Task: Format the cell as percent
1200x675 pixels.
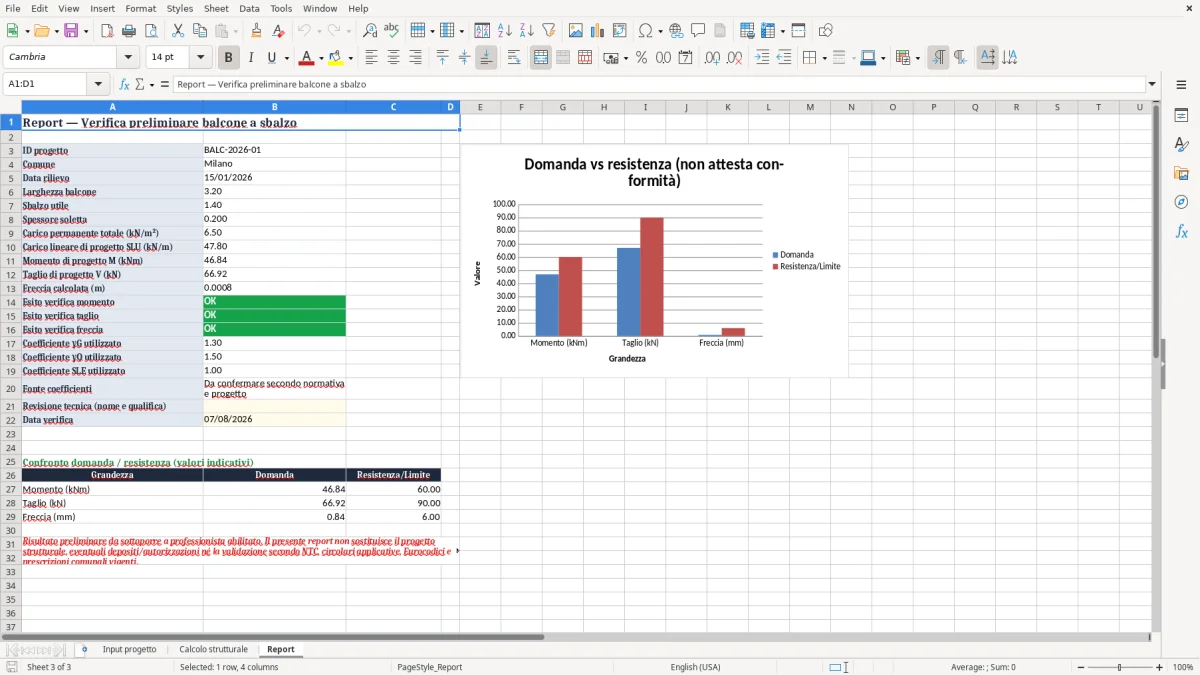Action: [641, 58]
